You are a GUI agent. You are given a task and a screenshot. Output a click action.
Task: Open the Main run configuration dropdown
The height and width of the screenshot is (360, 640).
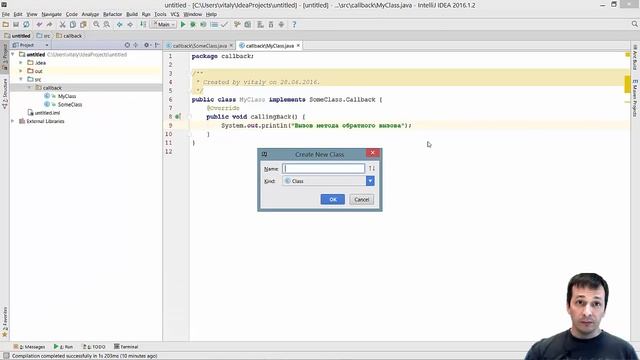(164, 25)
